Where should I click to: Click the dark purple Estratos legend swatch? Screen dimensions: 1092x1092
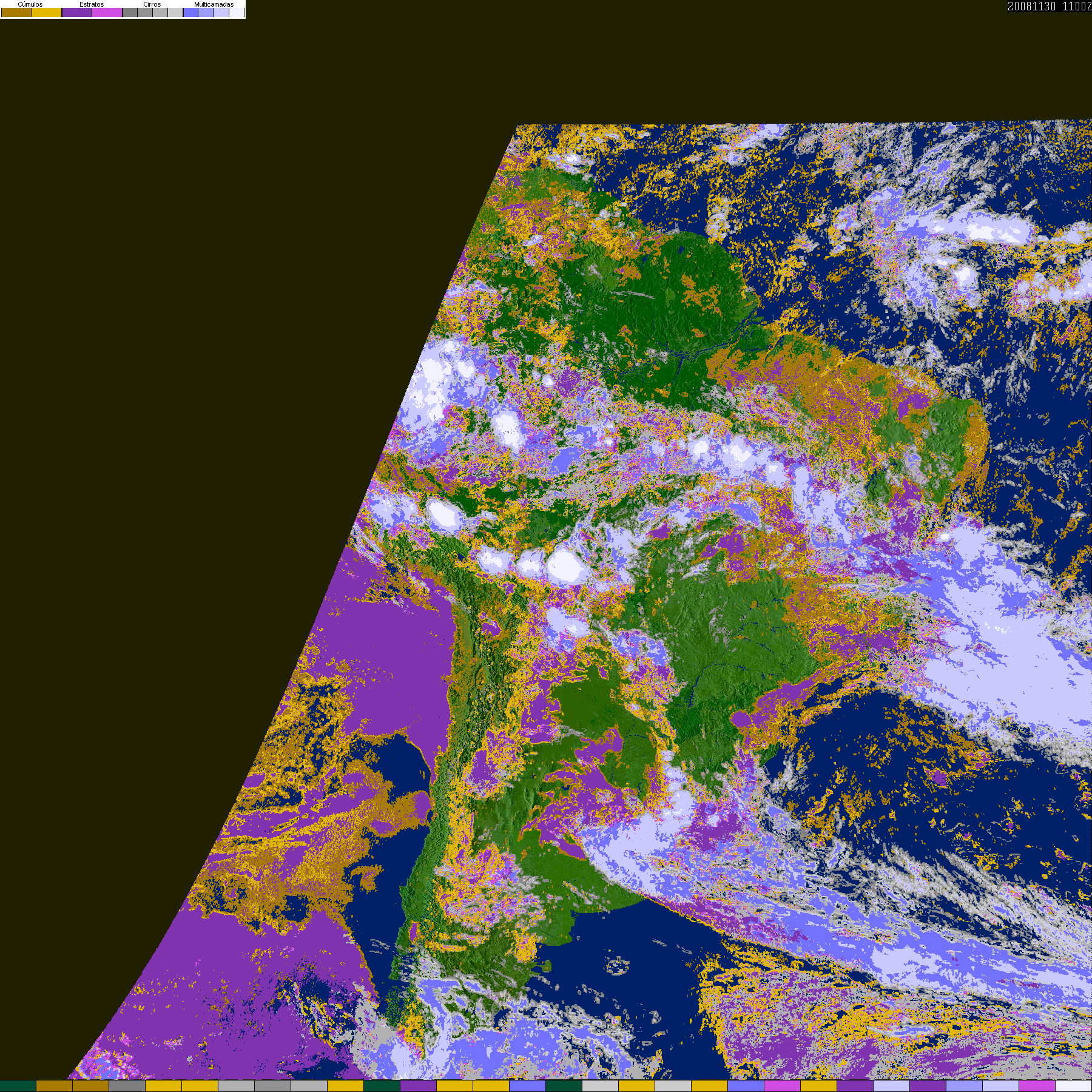tap(77, 12)
